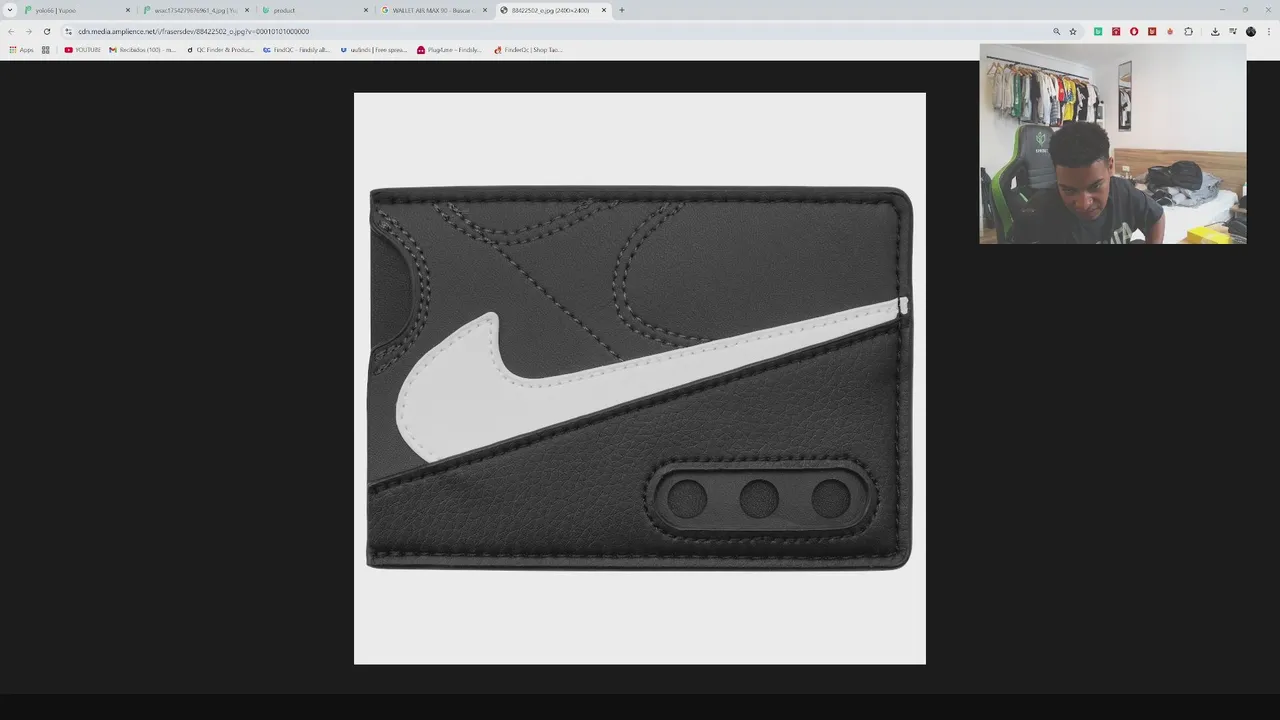Close the wxac1754279676961_4.jpg tab
Image resolution: width=1280 pixels, height=720 pixels.
tap(247, 10)
